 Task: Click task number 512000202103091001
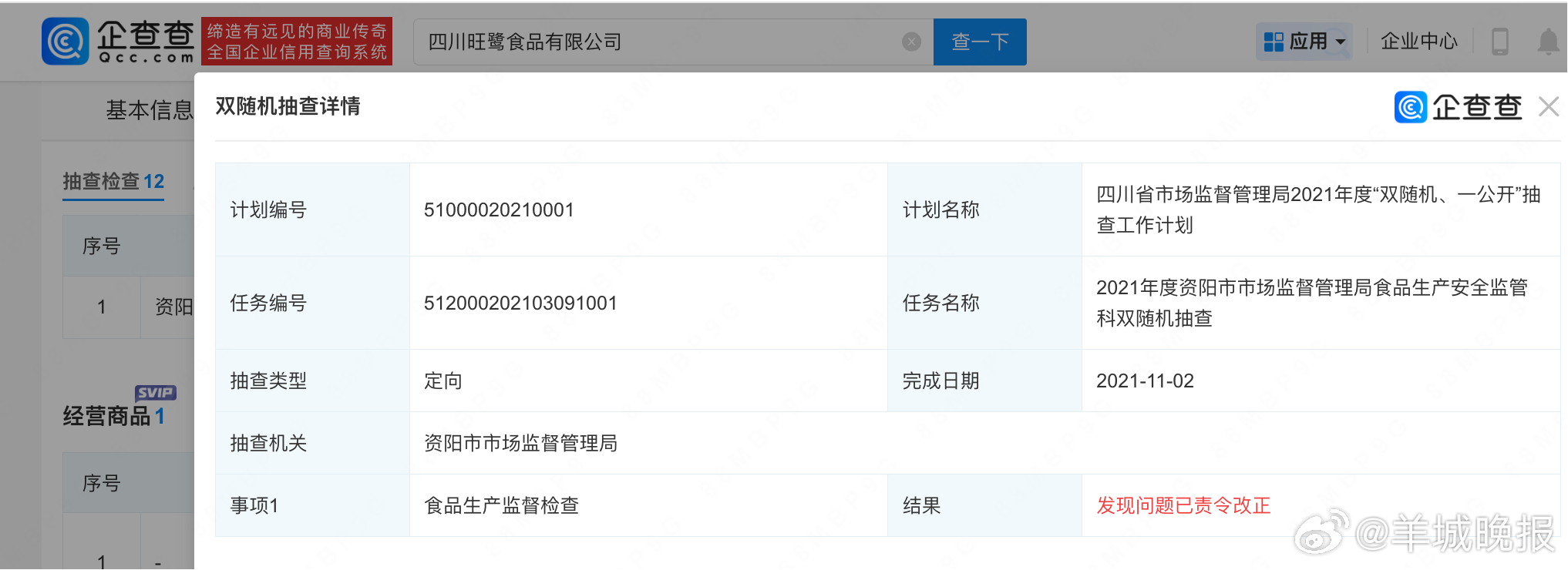click(x=520, y=303)
